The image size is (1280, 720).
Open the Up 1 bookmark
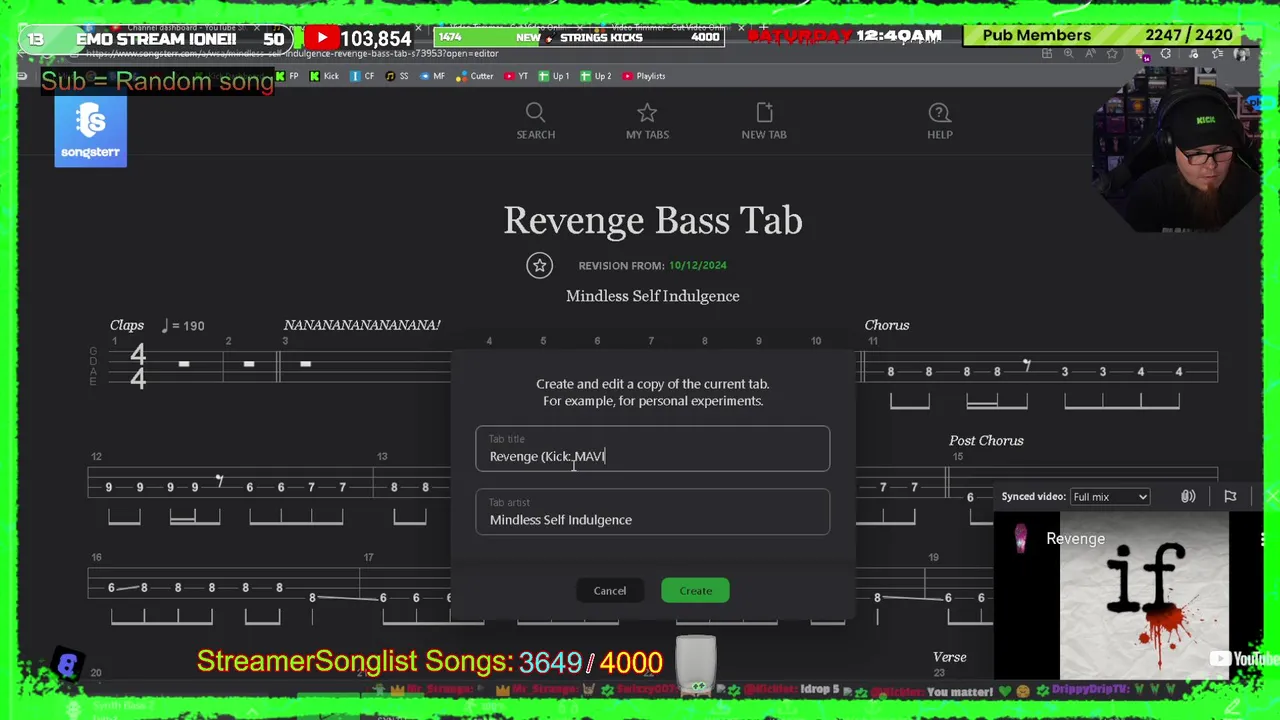[554, 76]
